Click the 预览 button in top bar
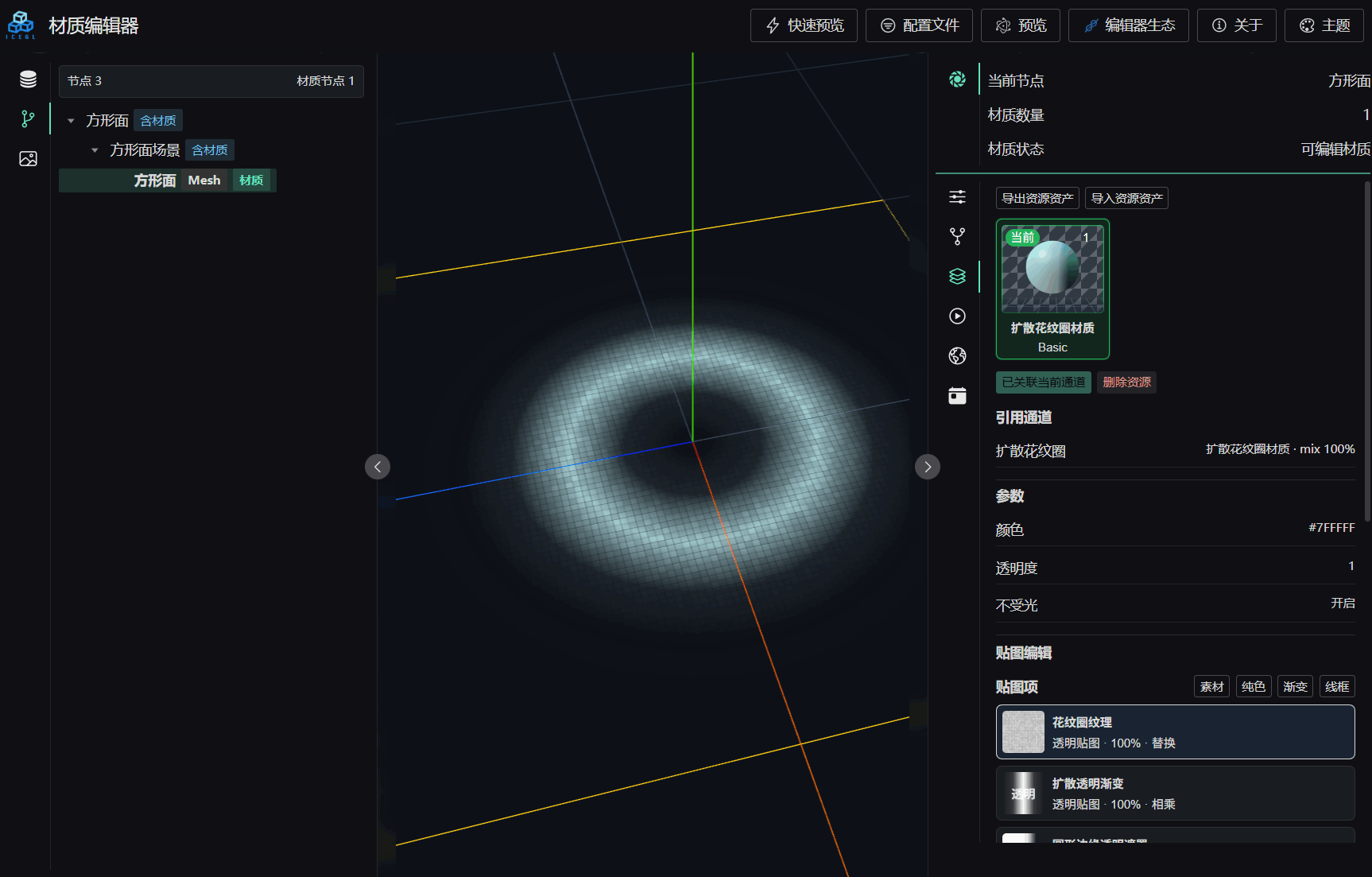The width and height of the screenshot is (1372, 877). pyautogui.click(x=1021, y=25)
